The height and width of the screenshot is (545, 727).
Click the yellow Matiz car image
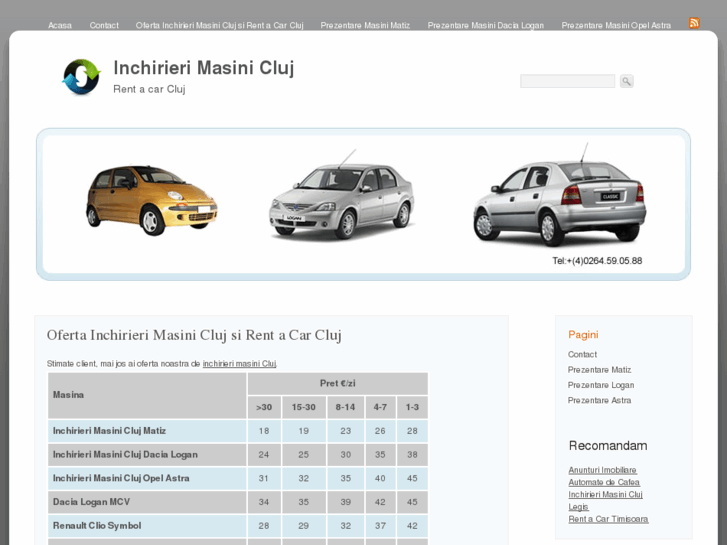[x=151, y=199]
